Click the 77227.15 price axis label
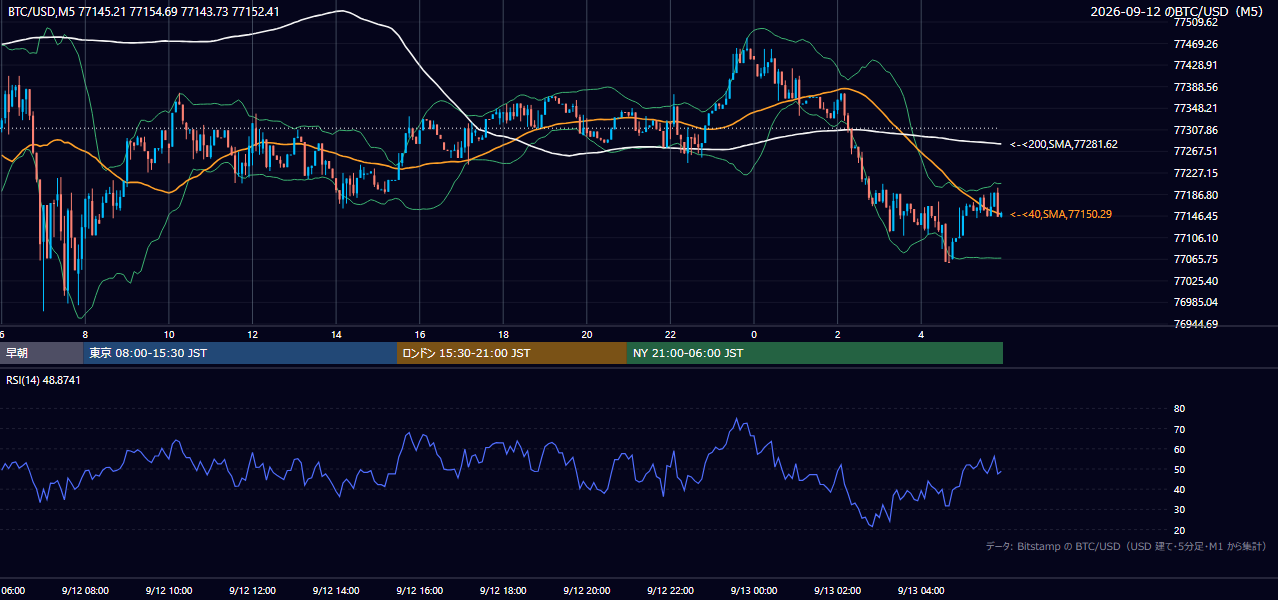Screen dimensions: 1278x600 [x=1196, y=173]
